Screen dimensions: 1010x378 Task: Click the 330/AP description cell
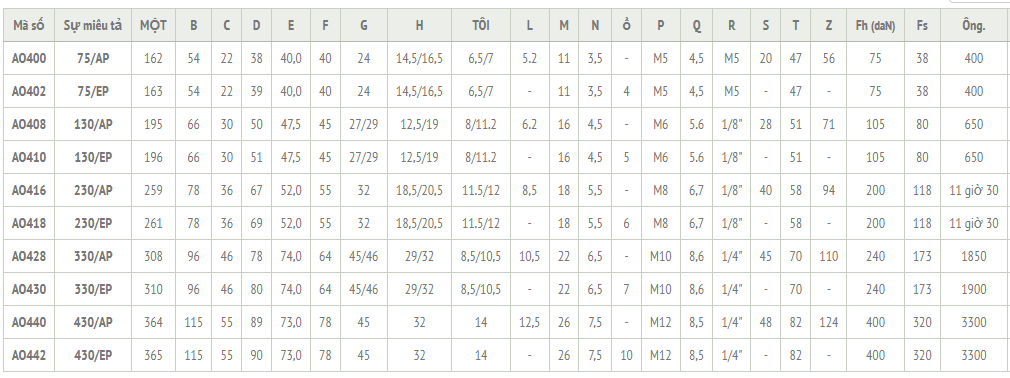coord(93,256)
